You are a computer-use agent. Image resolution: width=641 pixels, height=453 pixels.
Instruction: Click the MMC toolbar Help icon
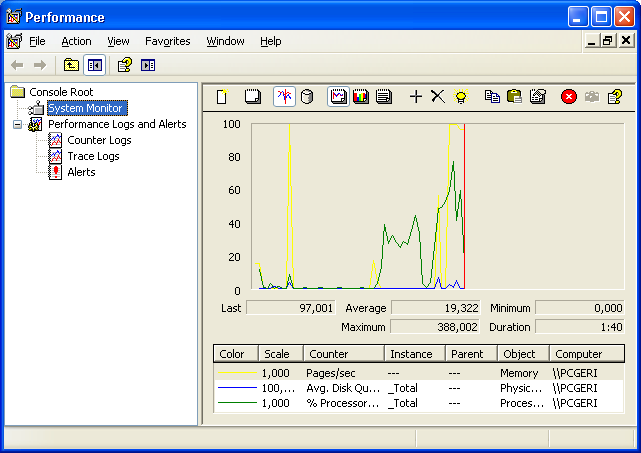click(x=125, y=65)
